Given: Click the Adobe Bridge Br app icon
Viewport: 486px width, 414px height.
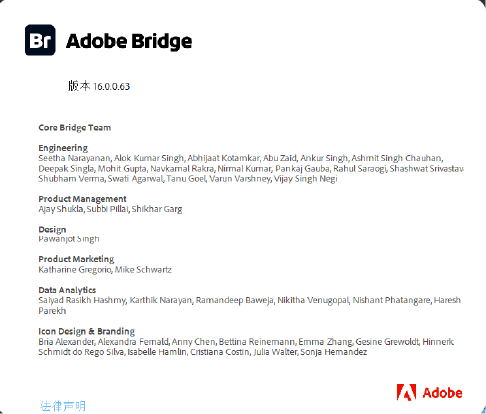Looking at the screenshot, I should tap(40, 40).
